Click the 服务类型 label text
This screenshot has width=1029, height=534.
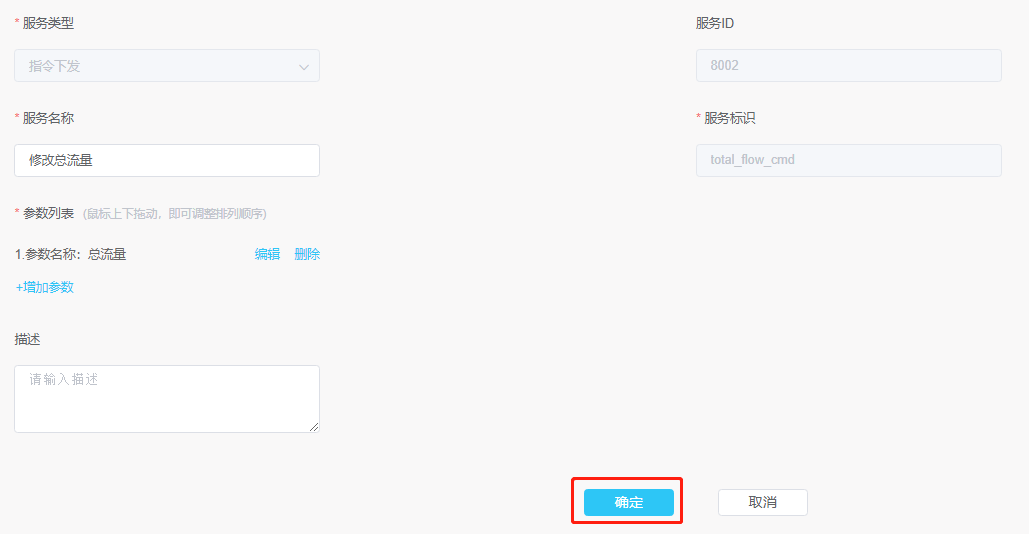[48, 24]
